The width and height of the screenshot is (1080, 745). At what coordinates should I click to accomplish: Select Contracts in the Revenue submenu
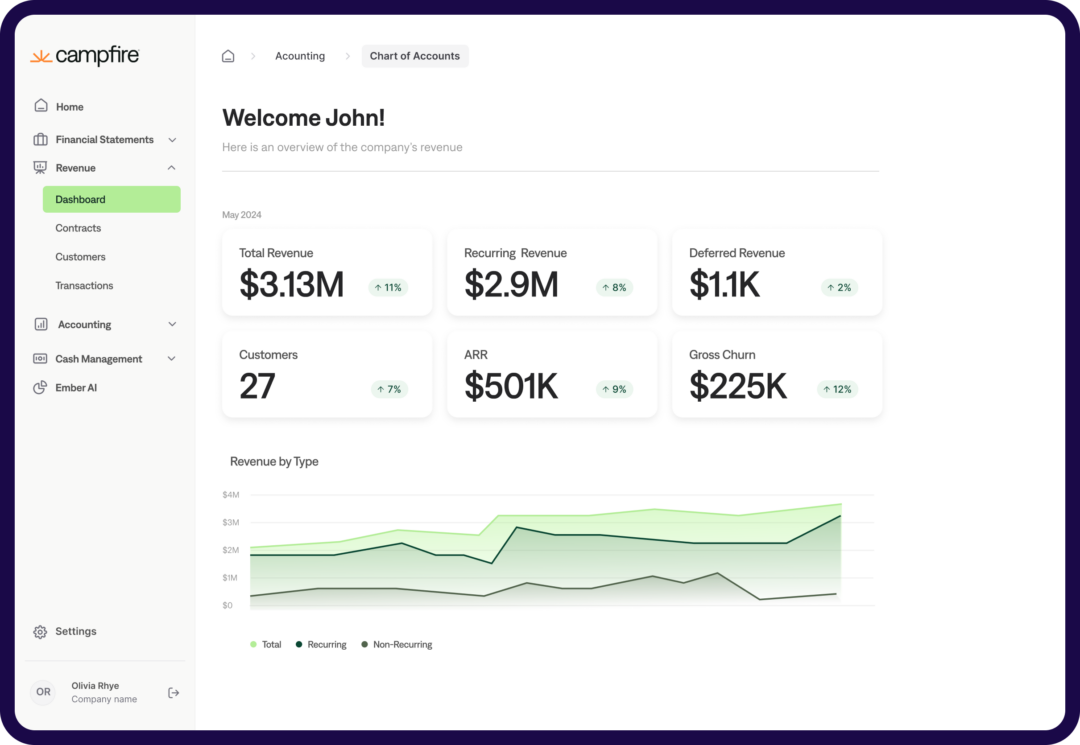[78, 228]
